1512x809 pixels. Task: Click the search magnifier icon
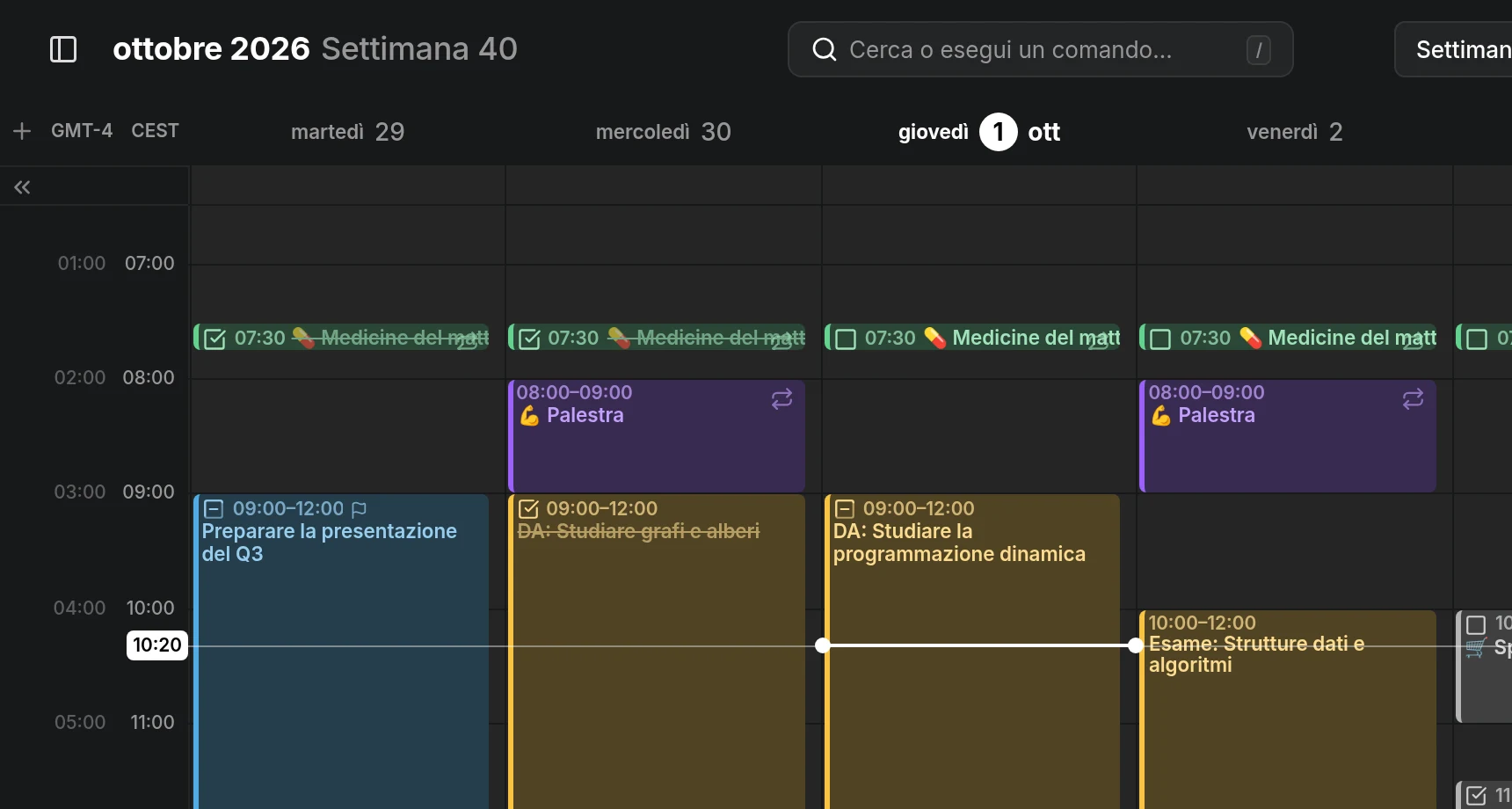(x=824, y=49)
